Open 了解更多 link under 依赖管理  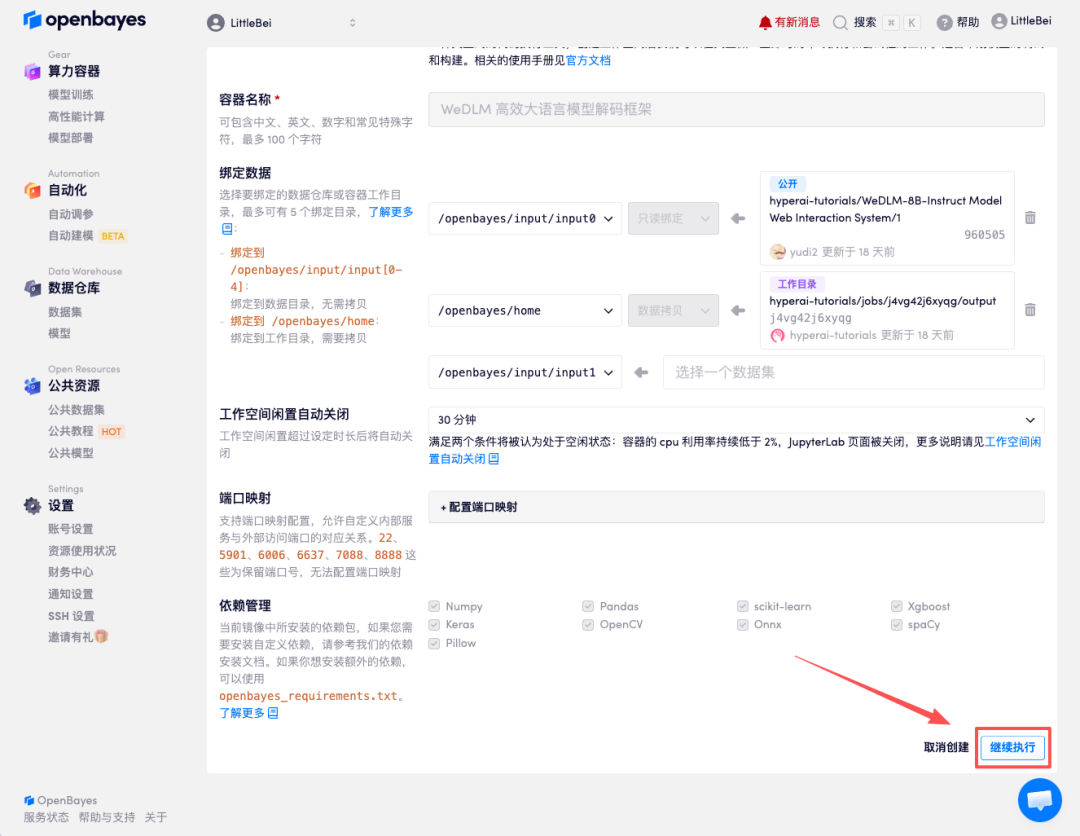tap(242, 713)
